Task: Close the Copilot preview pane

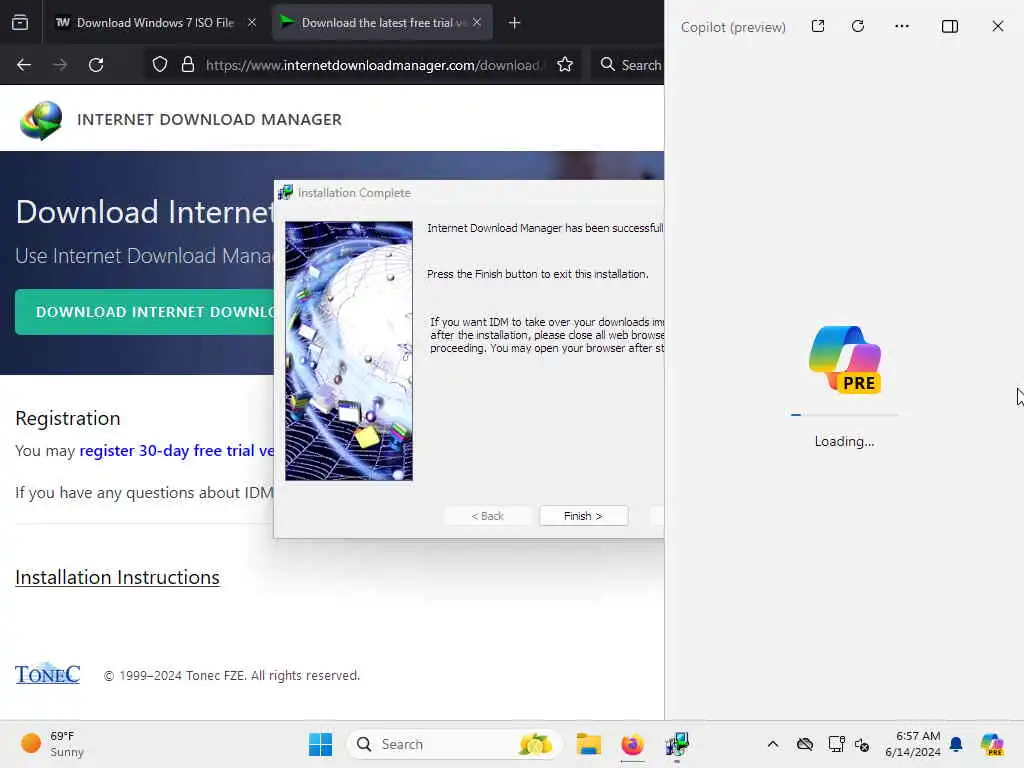Action: (x=998, y=26)
